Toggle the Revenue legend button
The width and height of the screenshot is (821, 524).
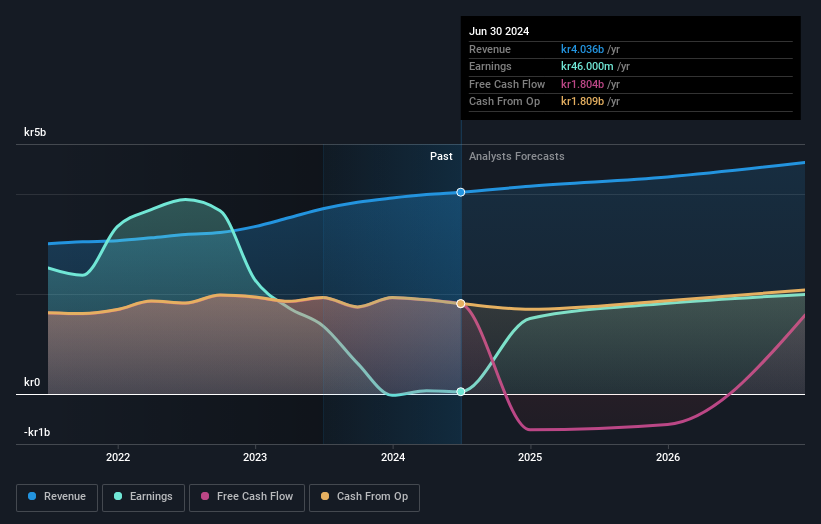[57, 497]
